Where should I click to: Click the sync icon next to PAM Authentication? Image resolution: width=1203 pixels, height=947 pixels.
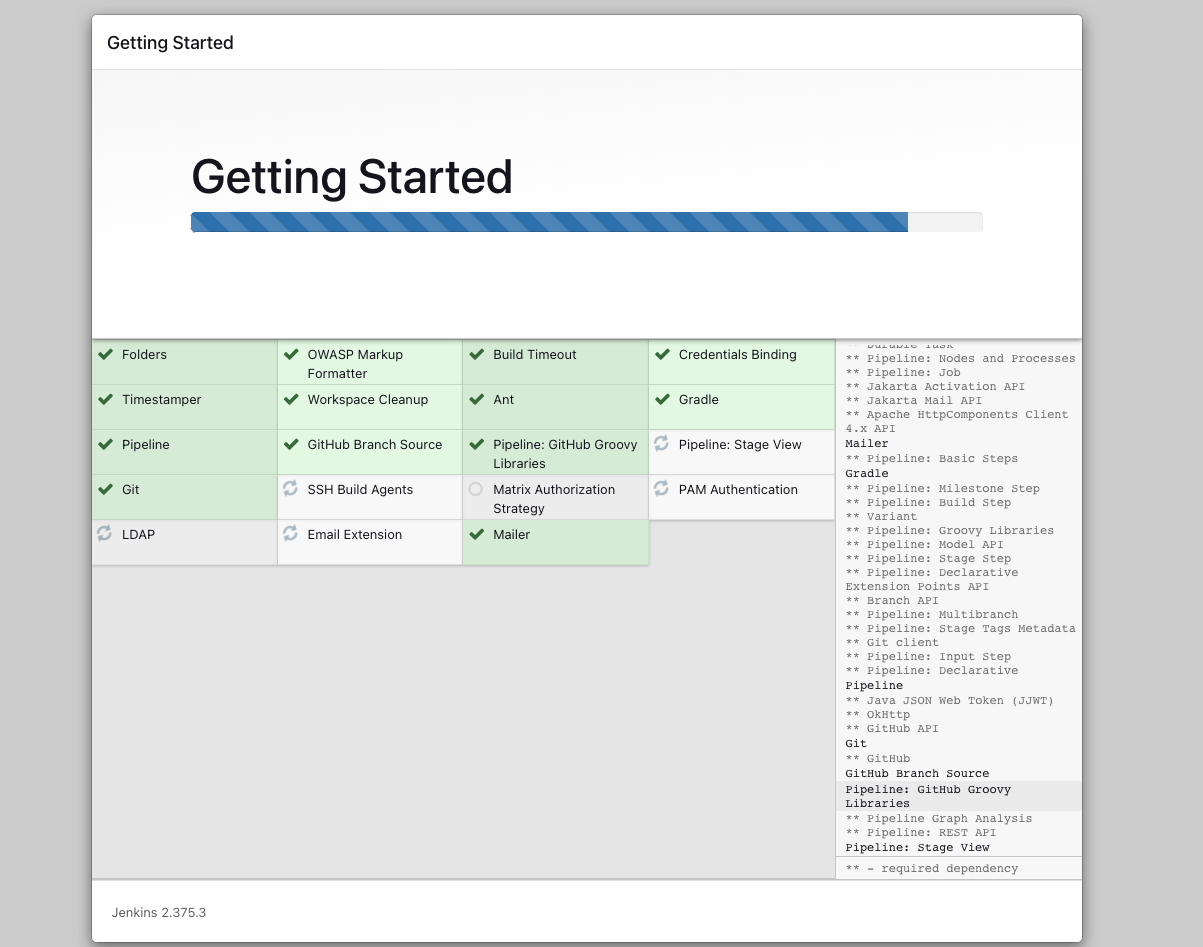click(x=661, y=488)
